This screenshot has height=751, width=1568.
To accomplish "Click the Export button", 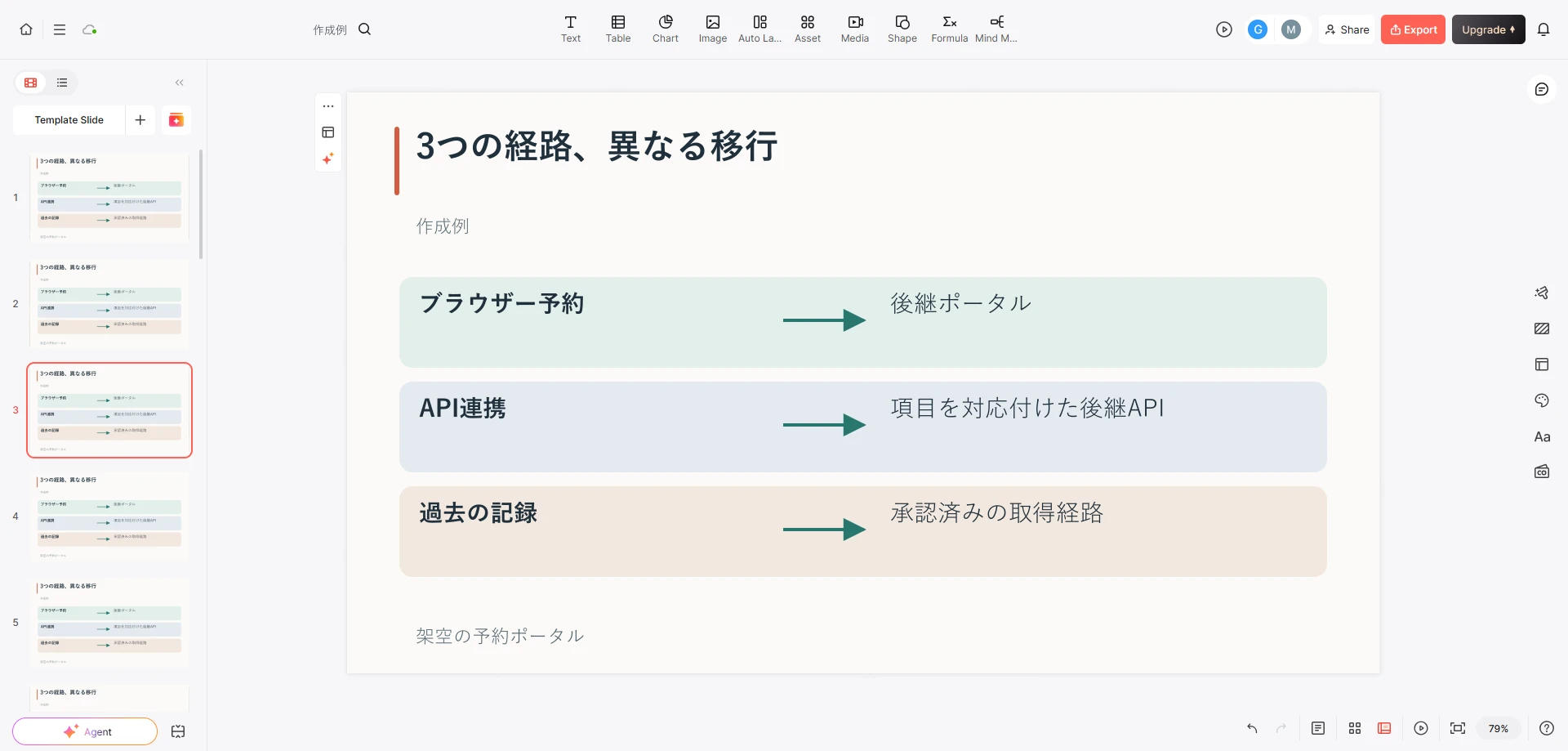I will click(1413, 29).
